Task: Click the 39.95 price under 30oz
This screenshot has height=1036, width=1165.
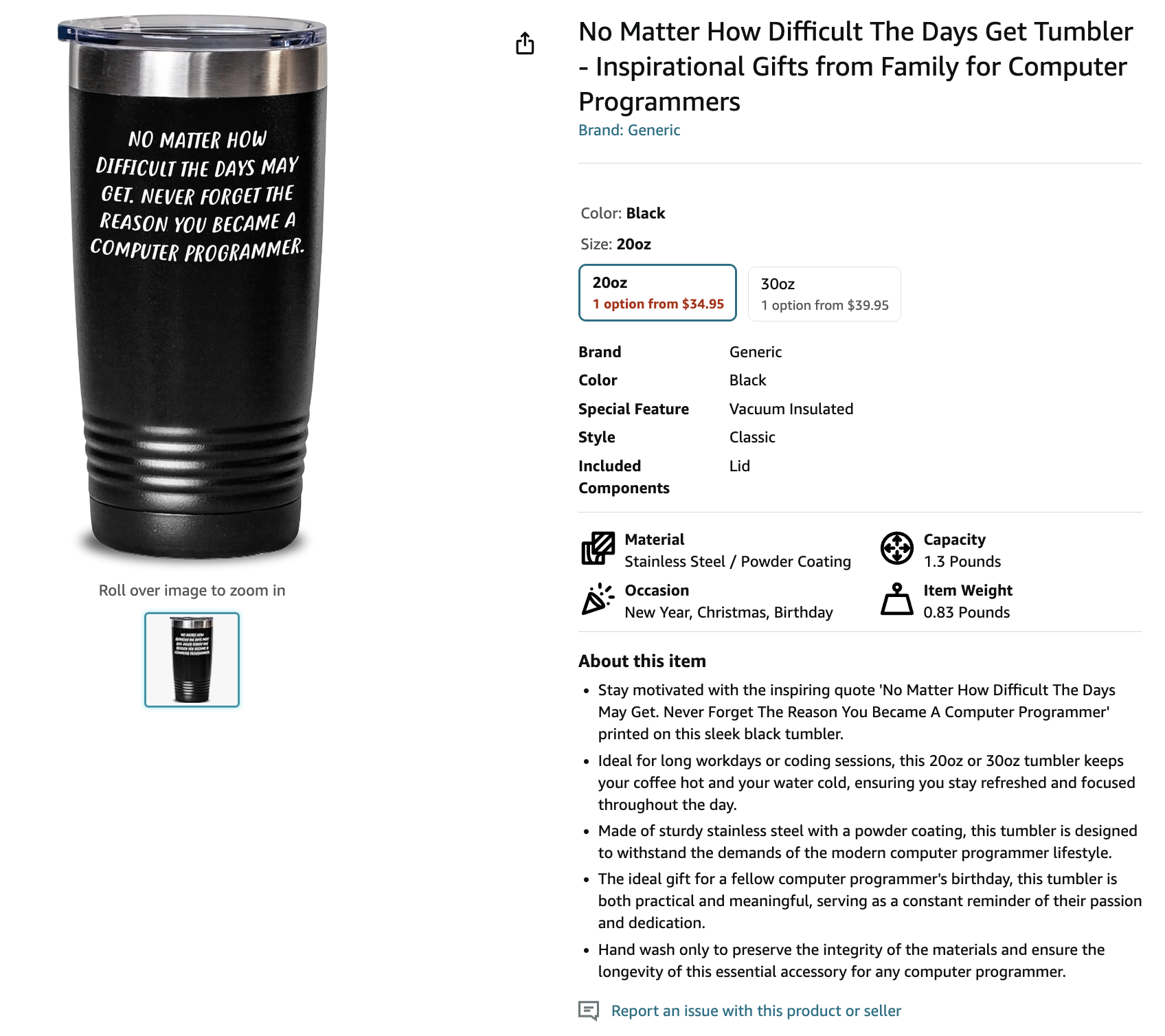Action: (x=868, y=305)
